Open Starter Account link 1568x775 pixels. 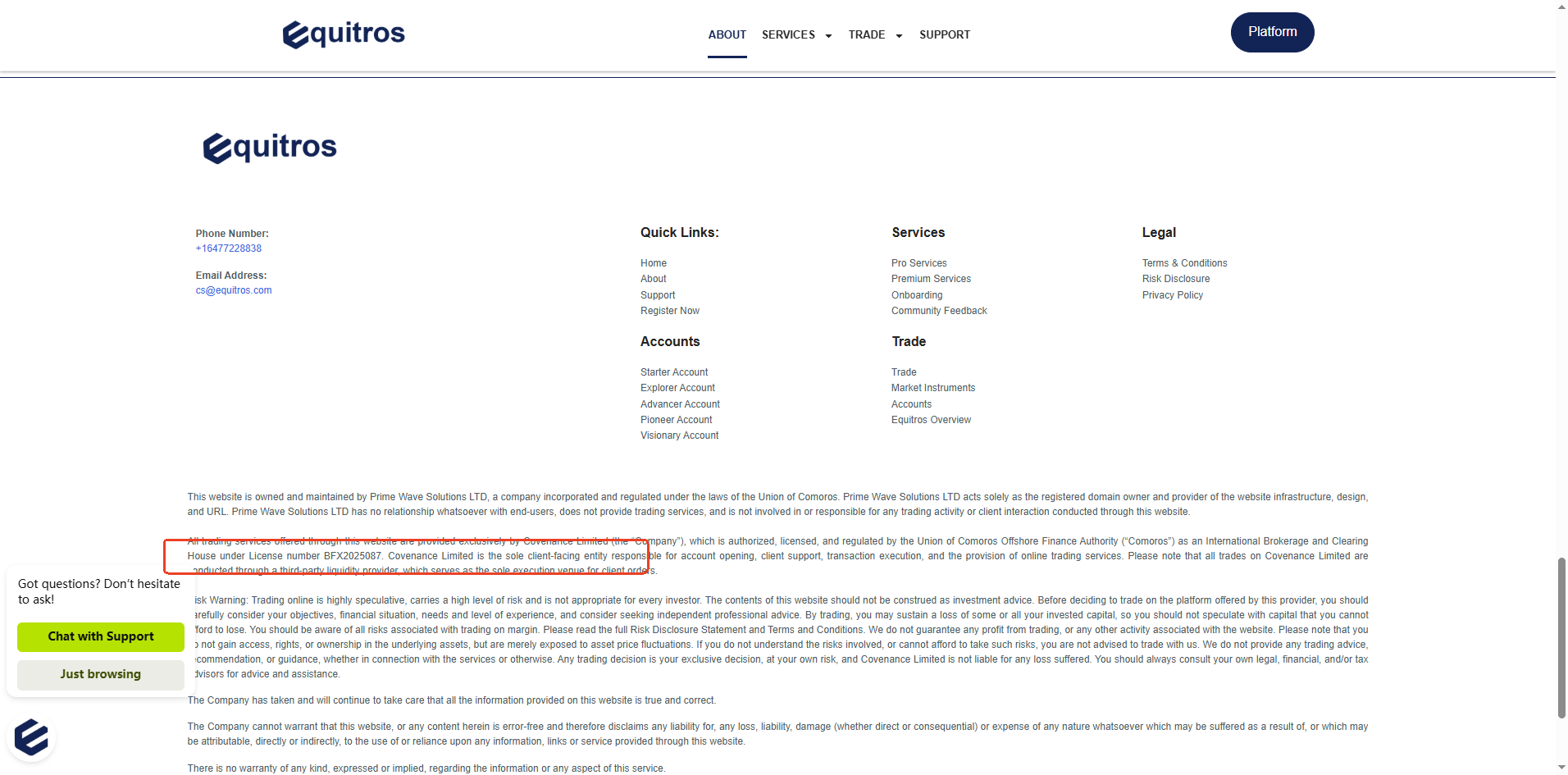click(674, 372)
